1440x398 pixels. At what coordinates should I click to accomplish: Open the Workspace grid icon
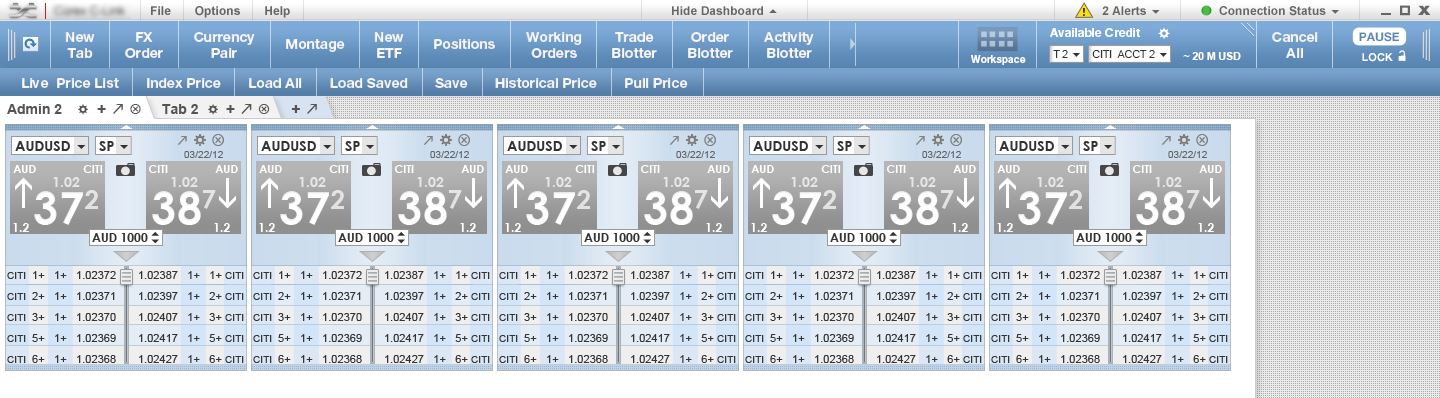[x=997, y=40]
